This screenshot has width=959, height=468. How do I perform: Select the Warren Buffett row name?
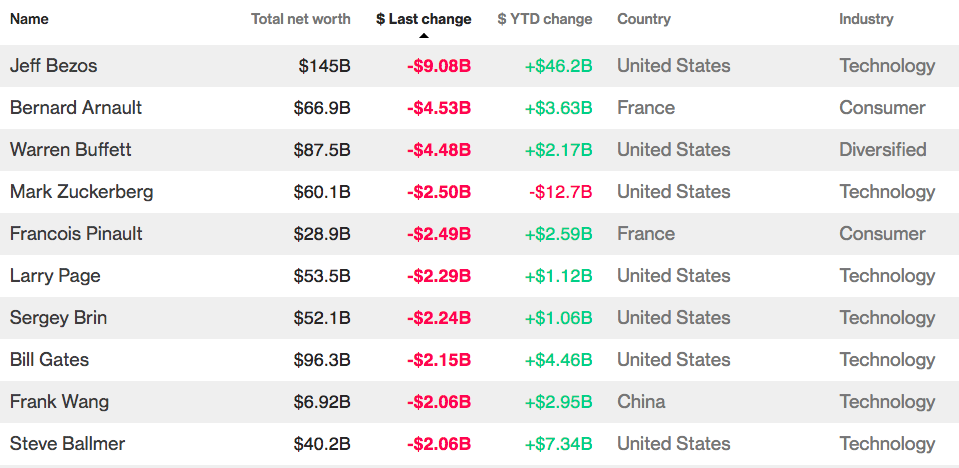point(70,150)
